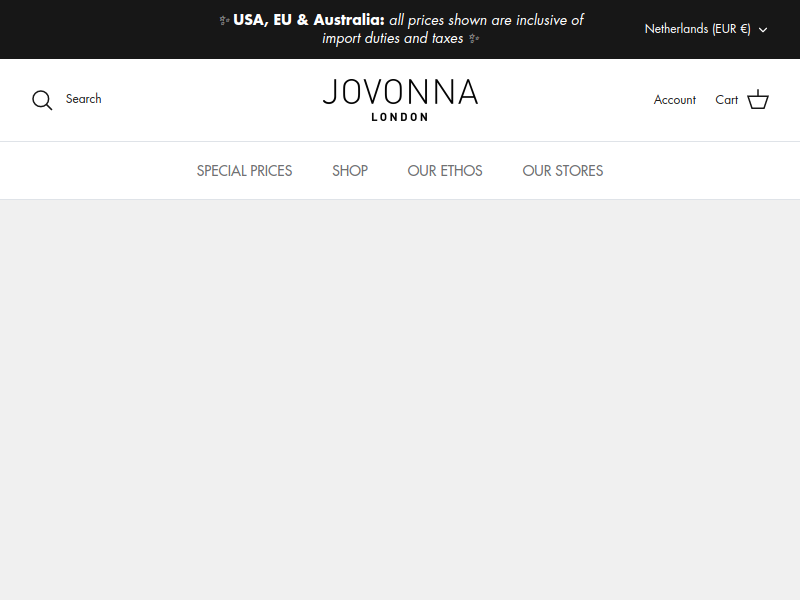The image size is (800, 600).
Task: Go to OUR ETHOS page
Action: pos(445,170)
